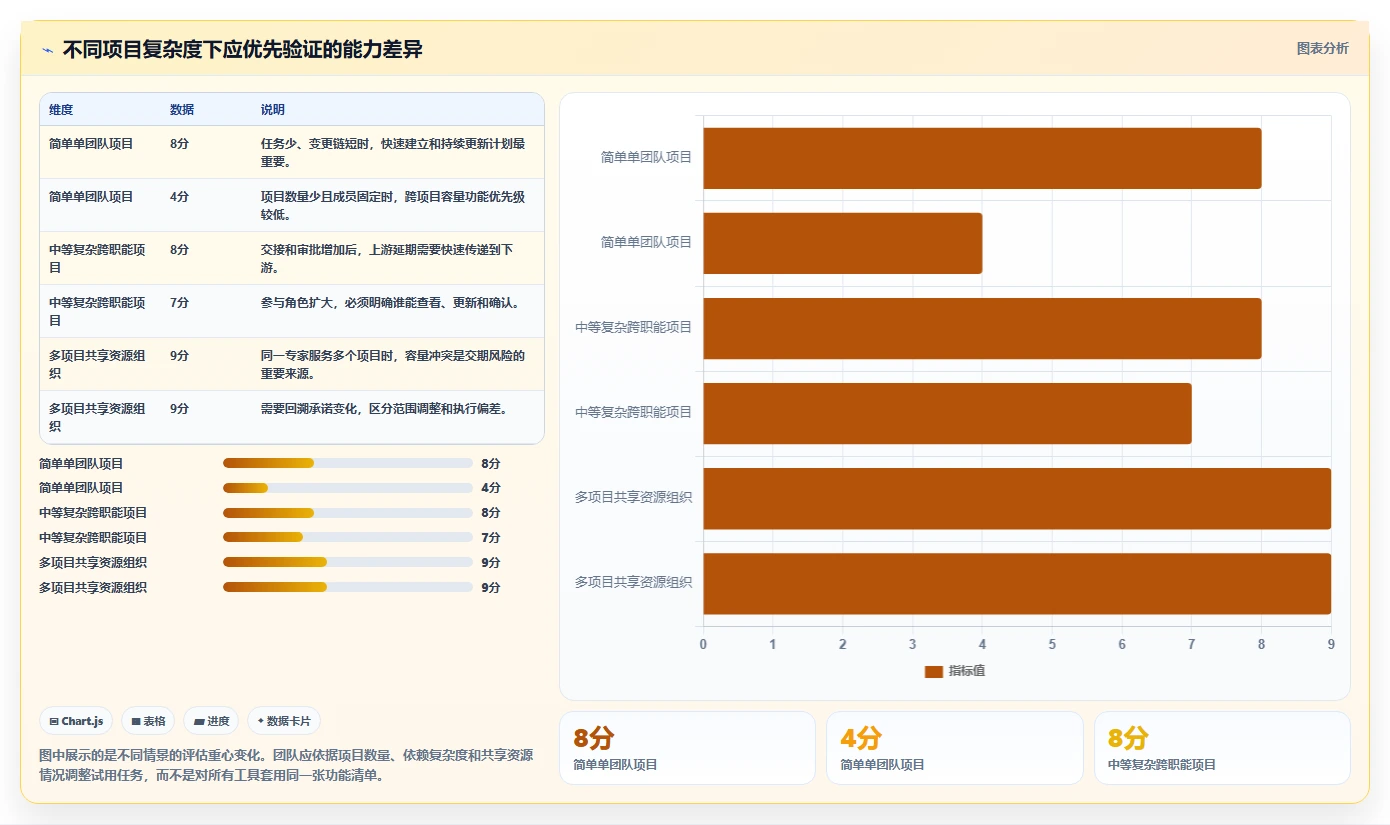1390x825 pixels.
Task: Select the Chart.js chip
Action: (76, 721)
